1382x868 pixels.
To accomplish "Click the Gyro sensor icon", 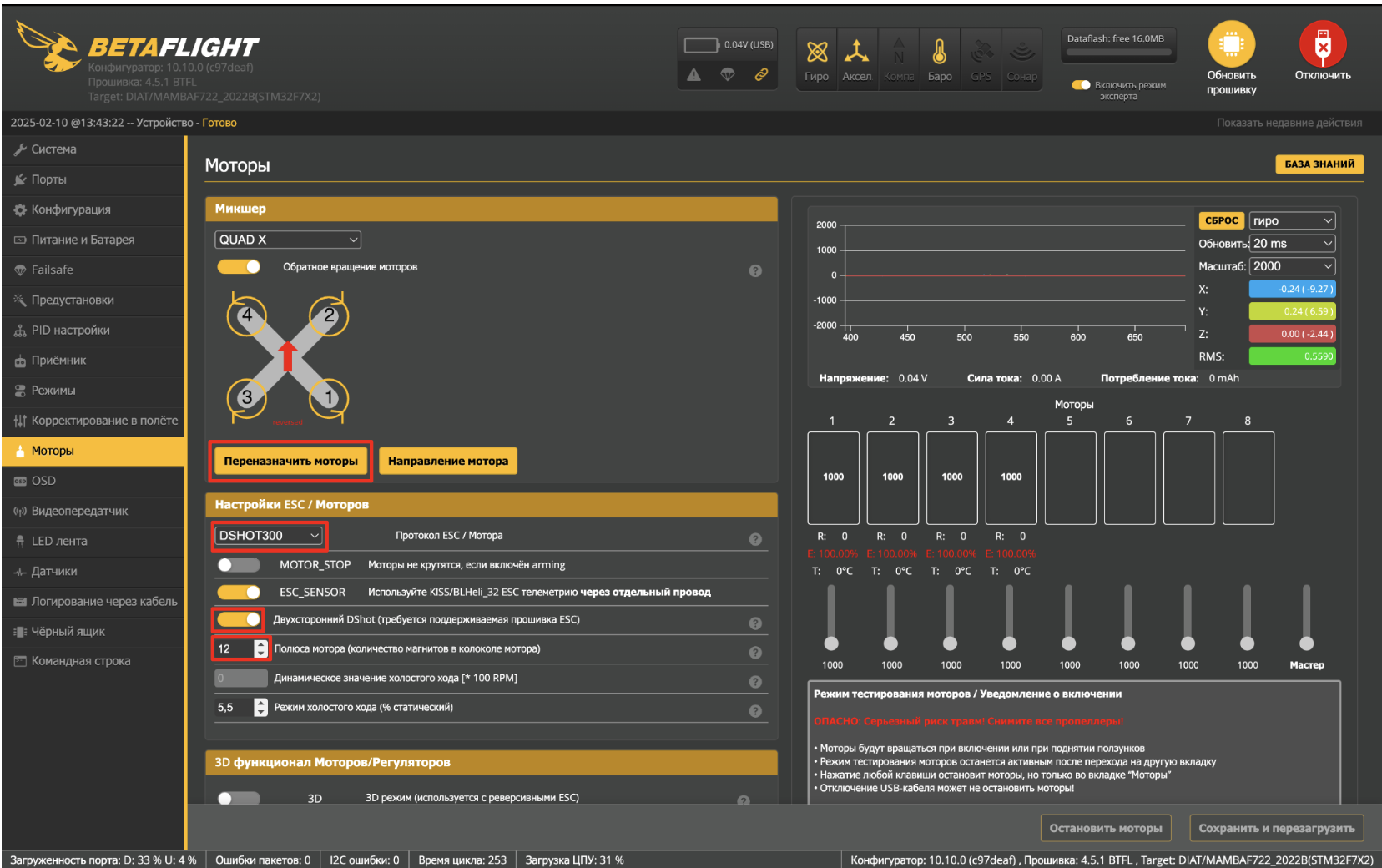I will tap(816, 53).
